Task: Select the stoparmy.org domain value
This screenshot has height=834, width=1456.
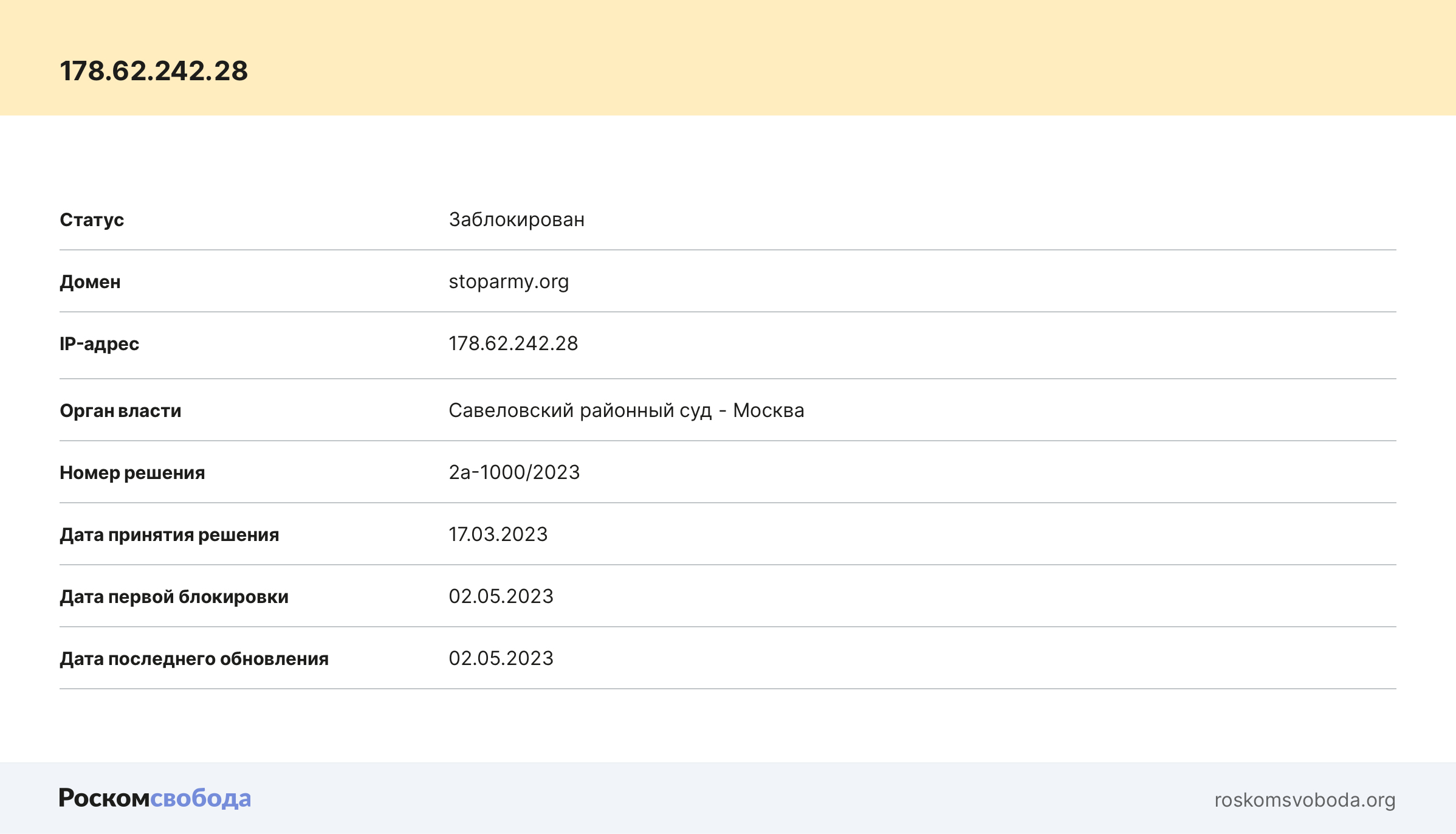Action: [509, 281]
